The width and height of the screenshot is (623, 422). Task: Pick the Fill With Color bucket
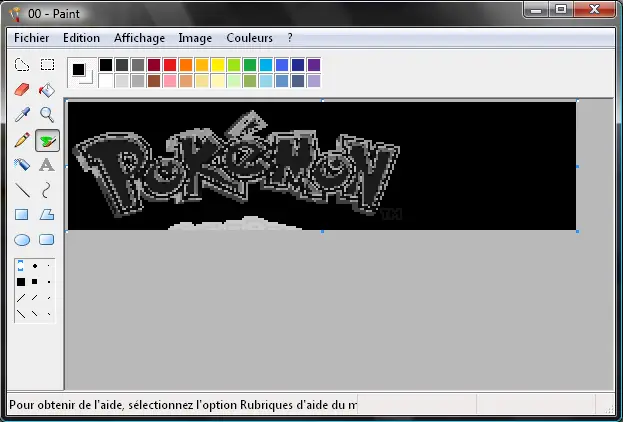click(x=47, y=90)
